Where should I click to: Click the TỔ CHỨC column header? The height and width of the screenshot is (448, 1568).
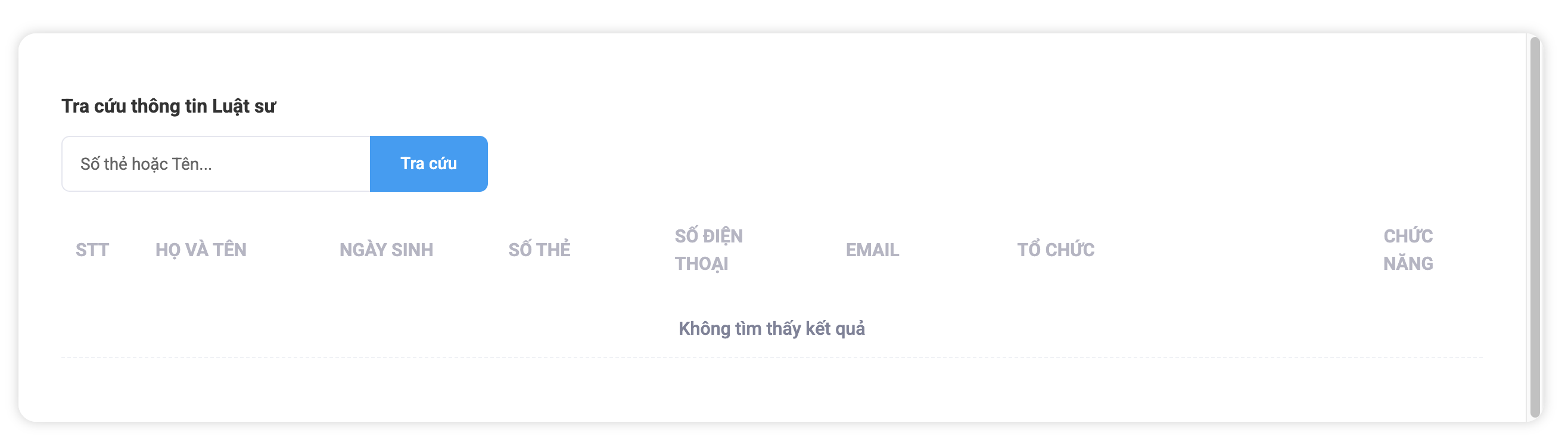[x=1056, y=250]
